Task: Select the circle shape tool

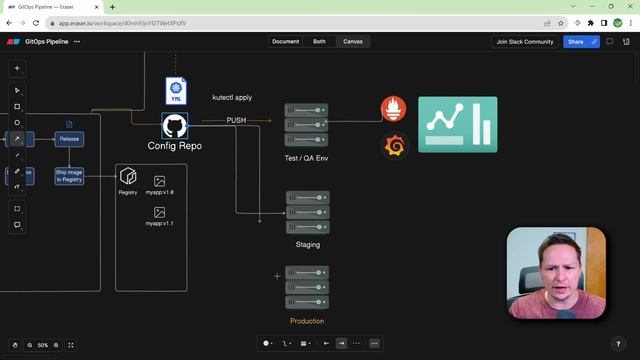Action: (17, 122)
